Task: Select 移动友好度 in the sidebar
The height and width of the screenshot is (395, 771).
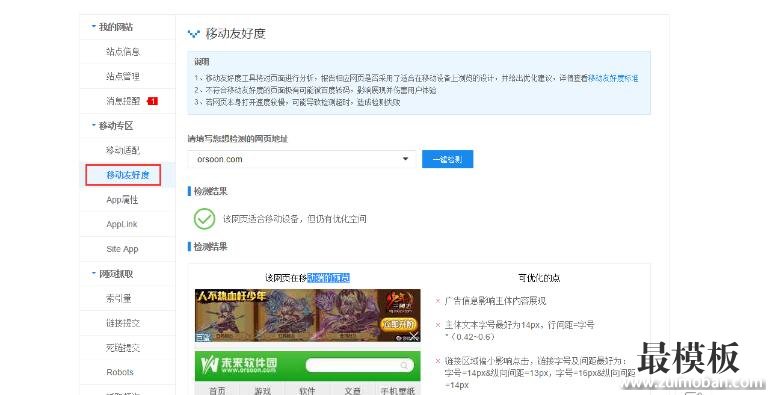Action: [127, 175]
